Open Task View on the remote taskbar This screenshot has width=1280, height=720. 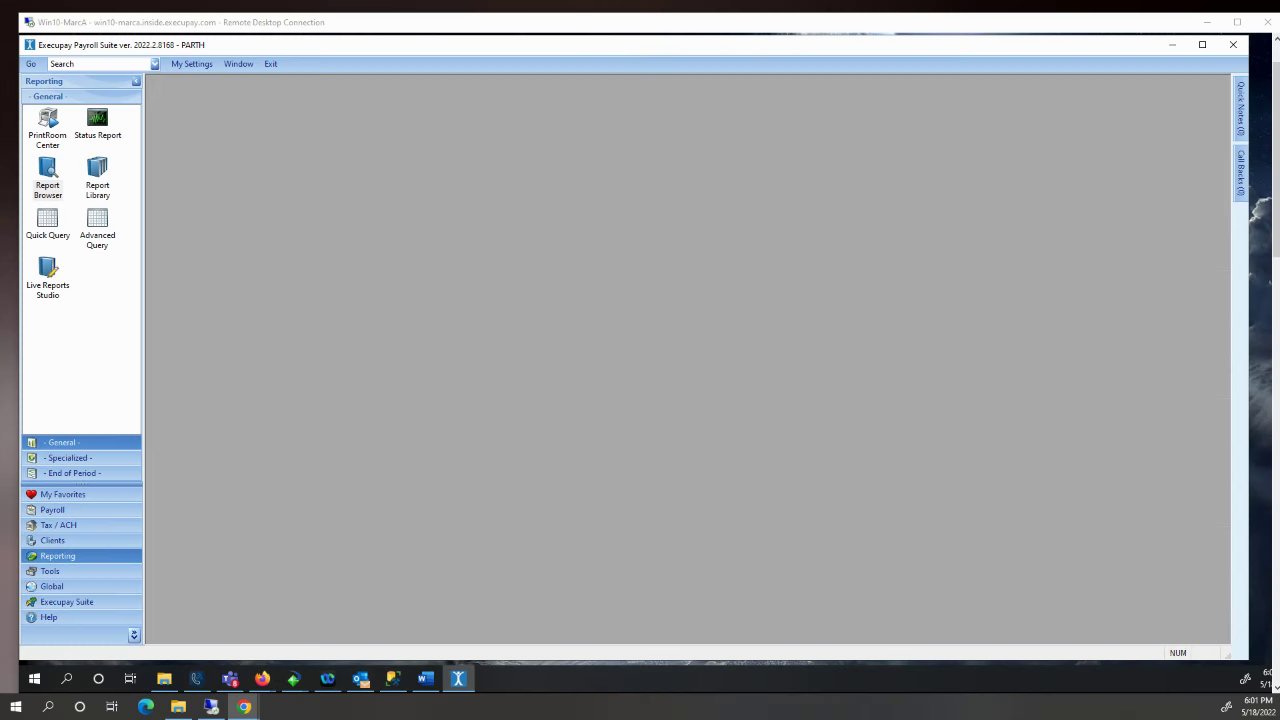130,679
